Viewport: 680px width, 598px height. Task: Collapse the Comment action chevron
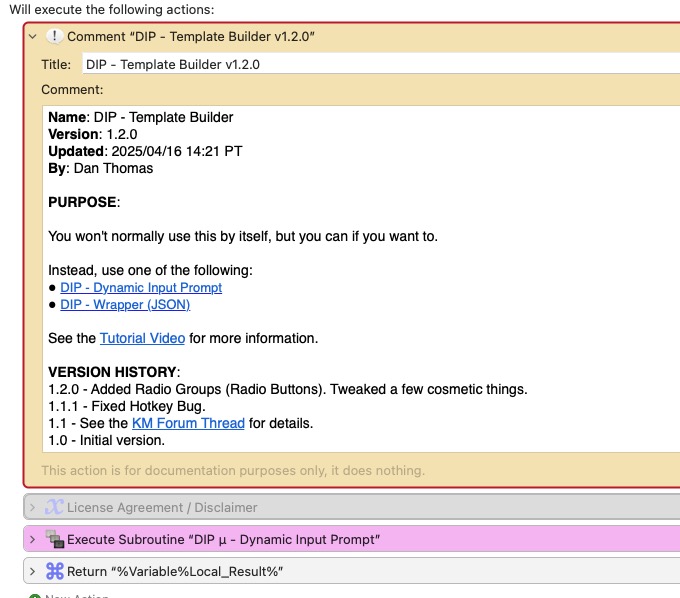(33, 37)
